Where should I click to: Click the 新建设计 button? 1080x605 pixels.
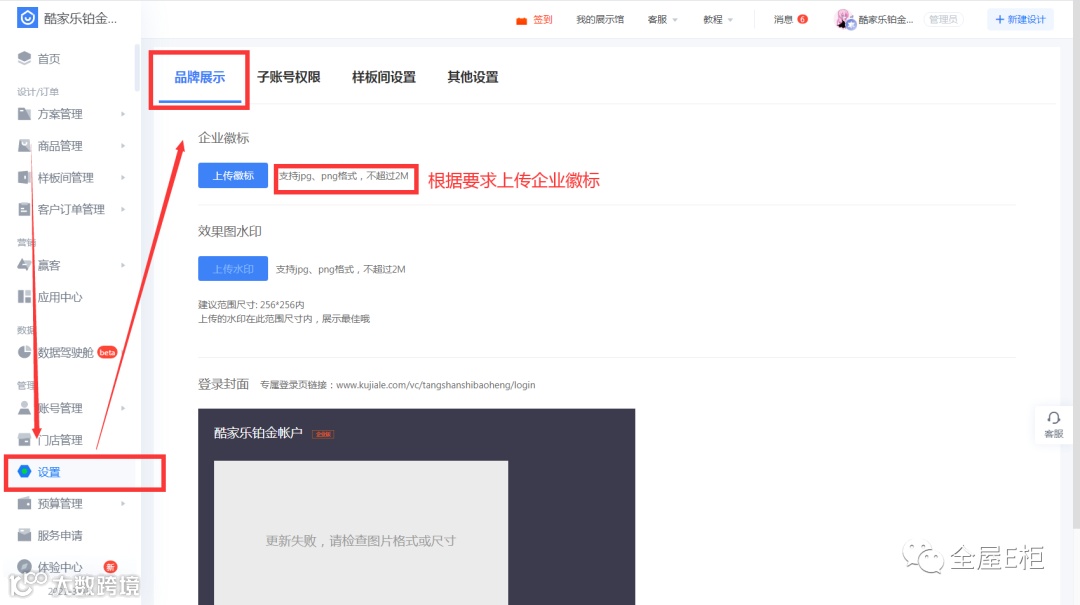1020,19
